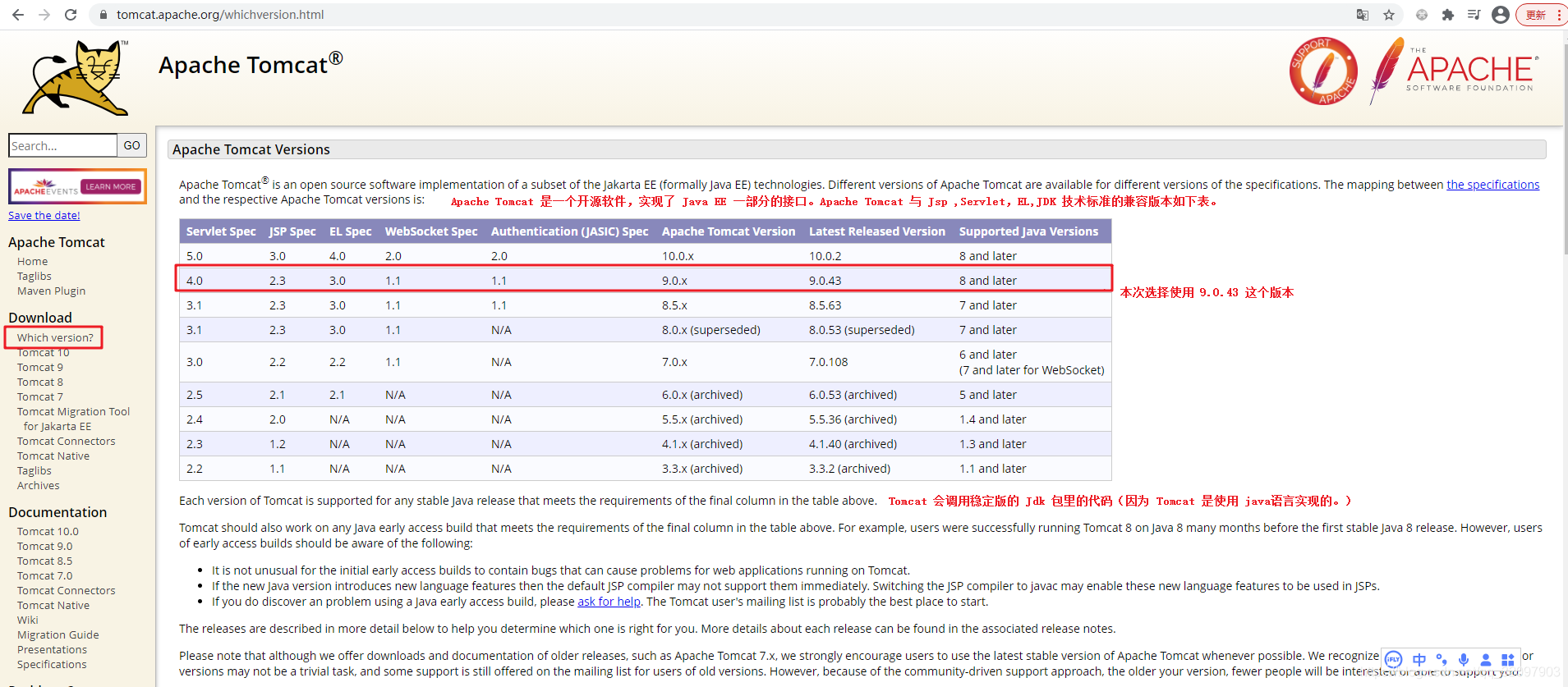
Task: Open Tomcat 8 download page
Action: pyautogui.click(x=40, y=382)
